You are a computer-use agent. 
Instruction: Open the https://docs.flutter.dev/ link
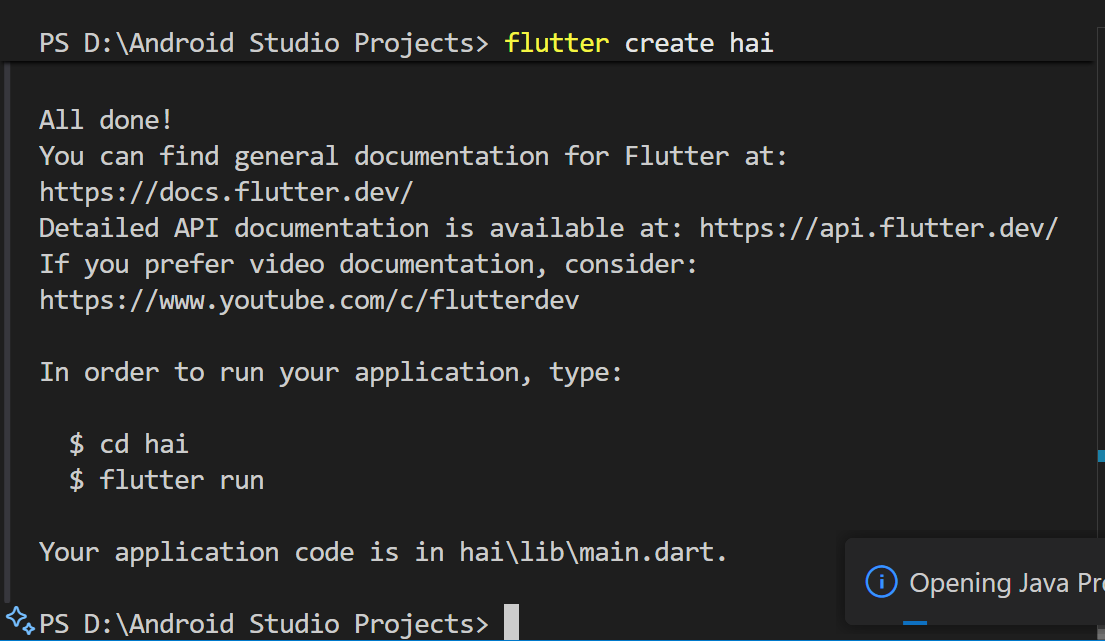(x=226, y=192)
